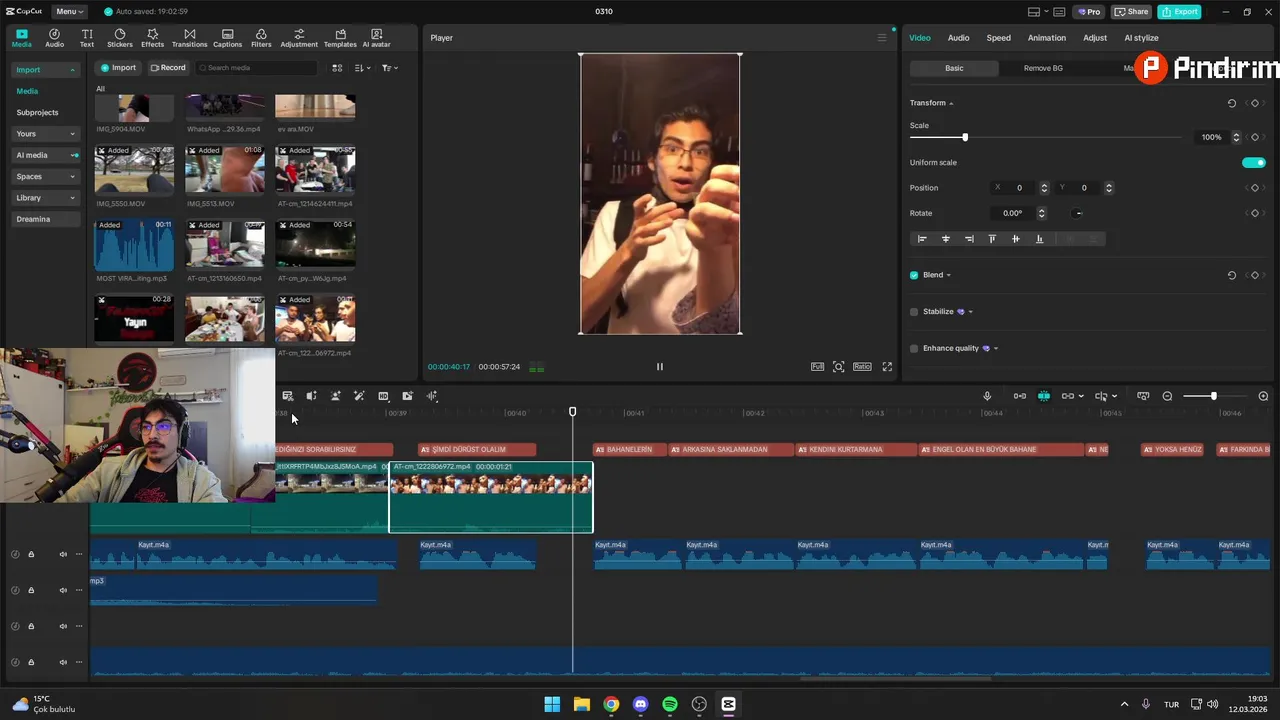Open the Text tools icon
Viewport: 1280px width, 720px height.
87,38
